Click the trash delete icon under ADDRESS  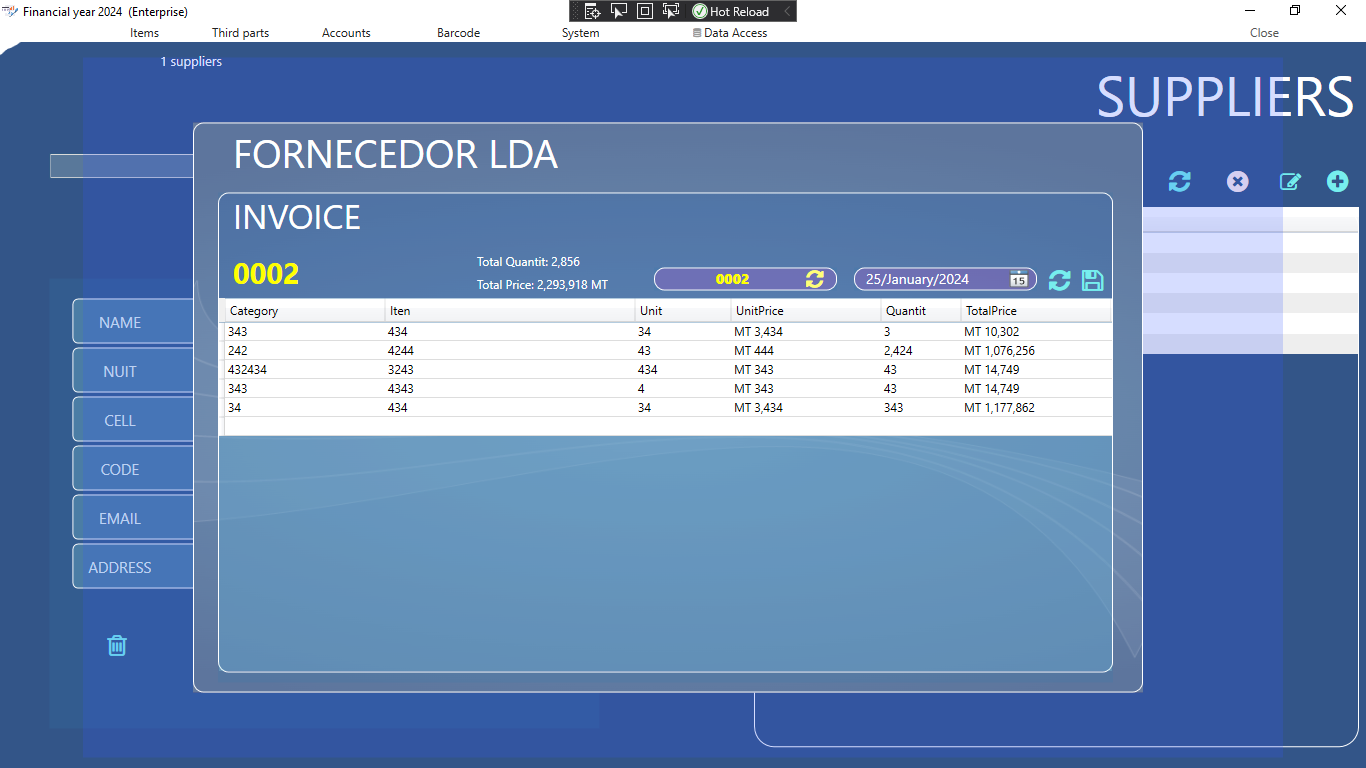point(117,645)
